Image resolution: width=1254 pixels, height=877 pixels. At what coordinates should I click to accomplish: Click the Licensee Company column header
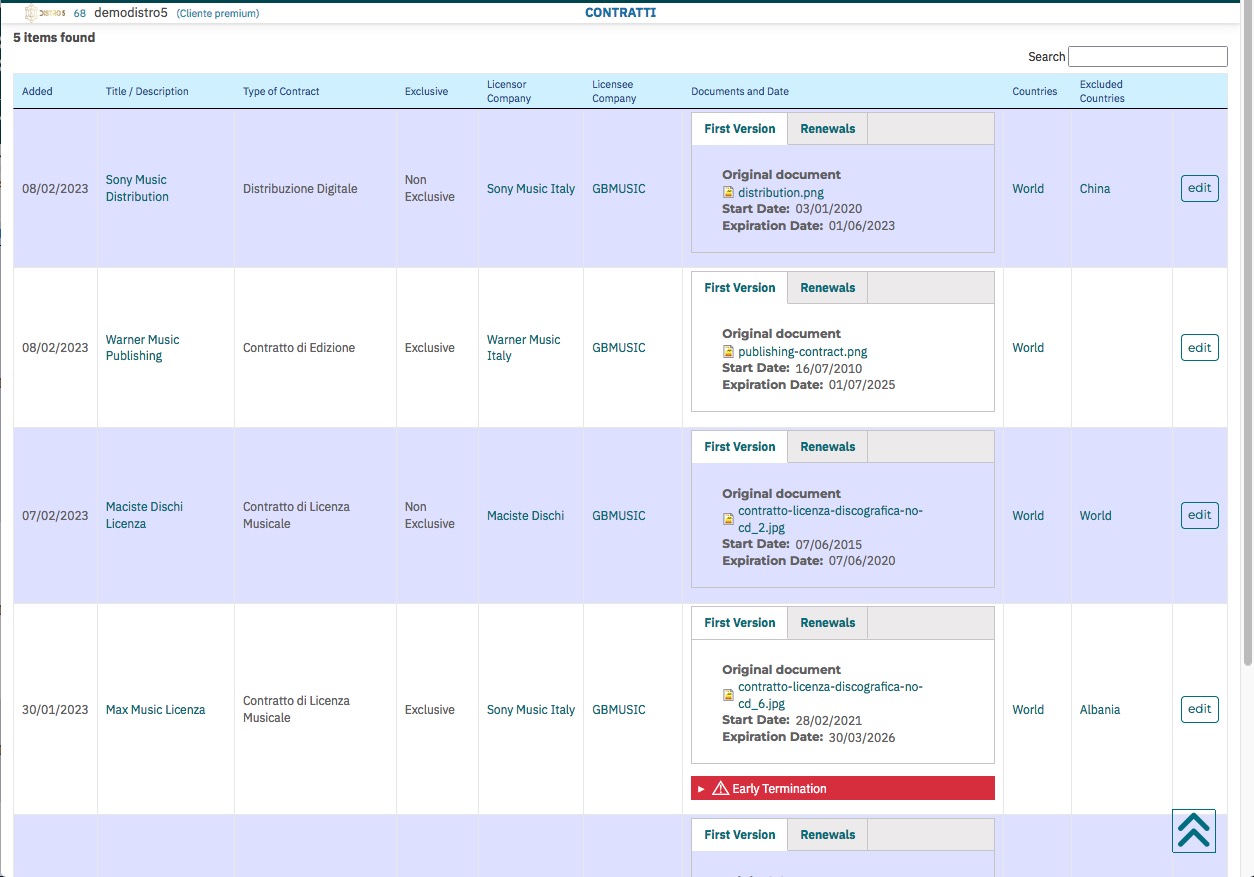coord(614,91)
